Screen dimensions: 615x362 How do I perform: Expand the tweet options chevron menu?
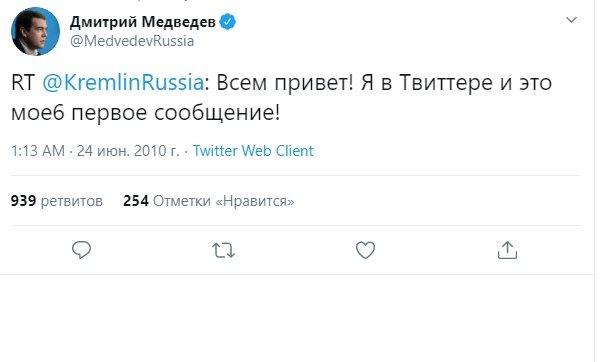tap(571, 20)
